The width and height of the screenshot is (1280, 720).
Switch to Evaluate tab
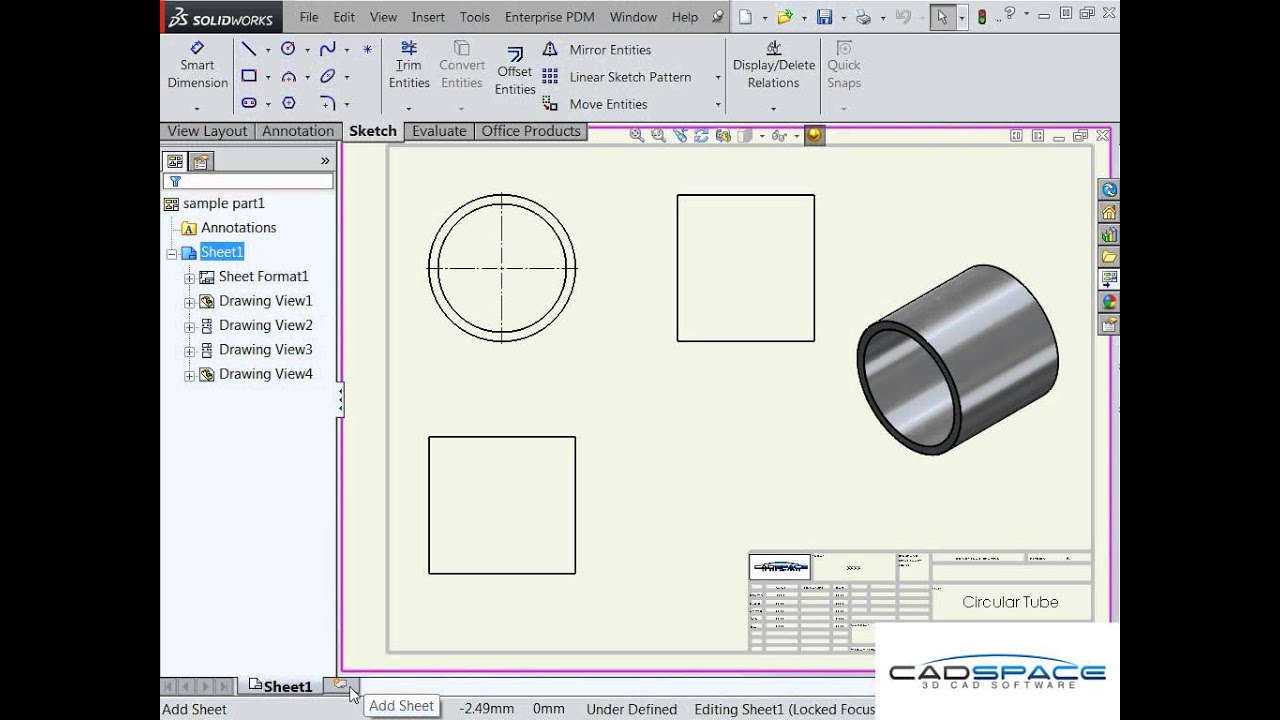(439, 131)
